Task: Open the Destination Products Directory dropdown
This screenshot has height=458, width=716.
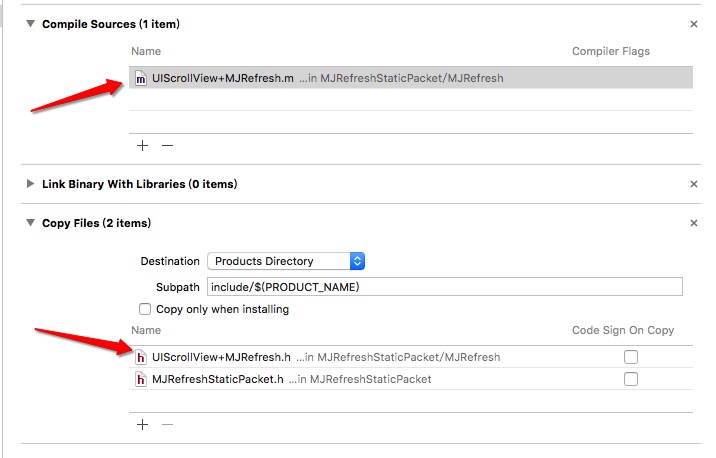Action: tap(286, 261)
